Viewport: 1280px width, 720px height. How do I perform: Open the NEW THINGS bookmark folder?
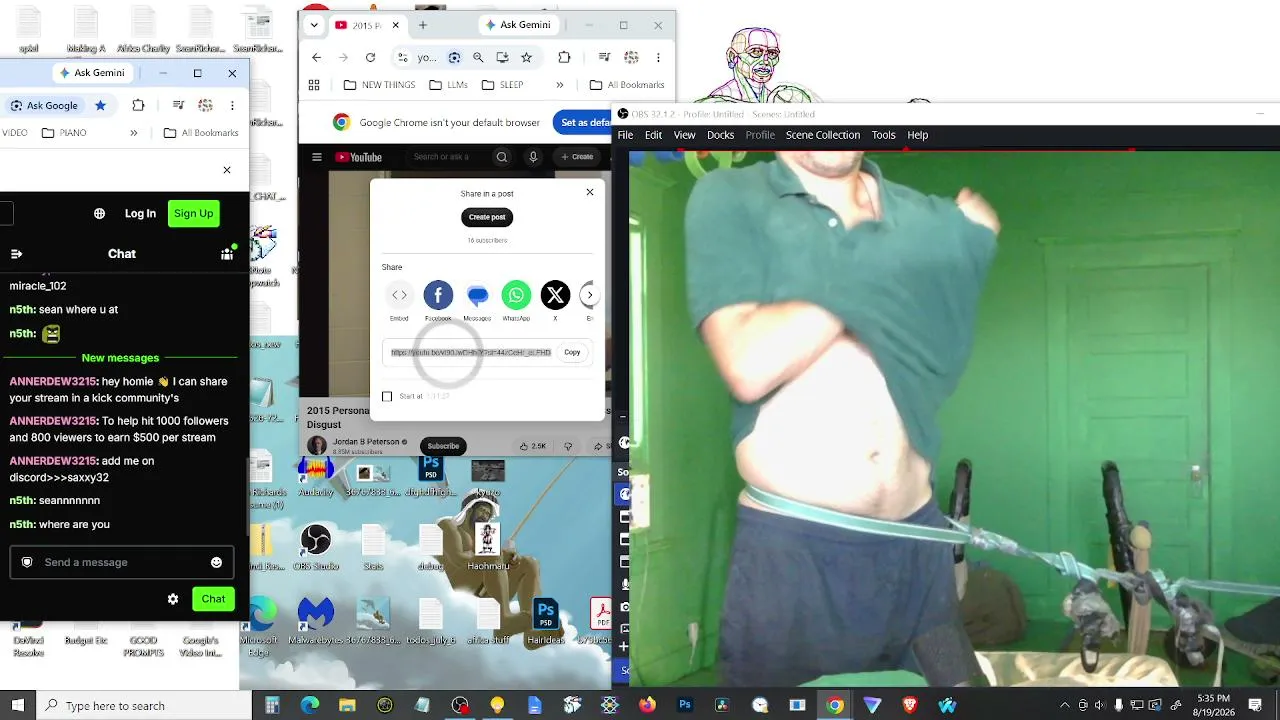tap(379, 85)
